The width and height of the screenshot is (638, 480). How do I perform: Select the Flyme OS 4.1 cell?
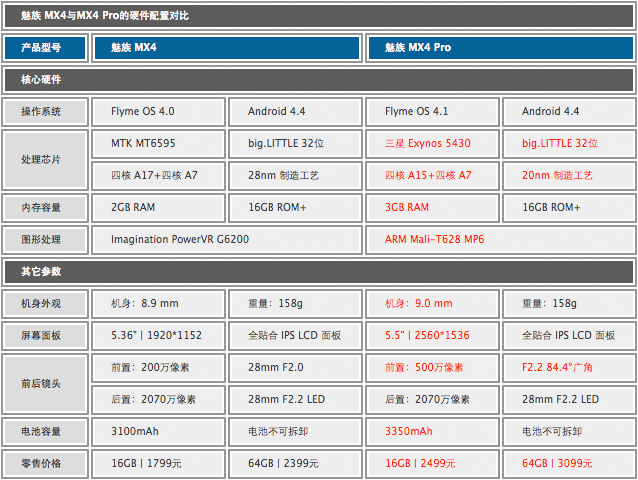coord(432,111)
